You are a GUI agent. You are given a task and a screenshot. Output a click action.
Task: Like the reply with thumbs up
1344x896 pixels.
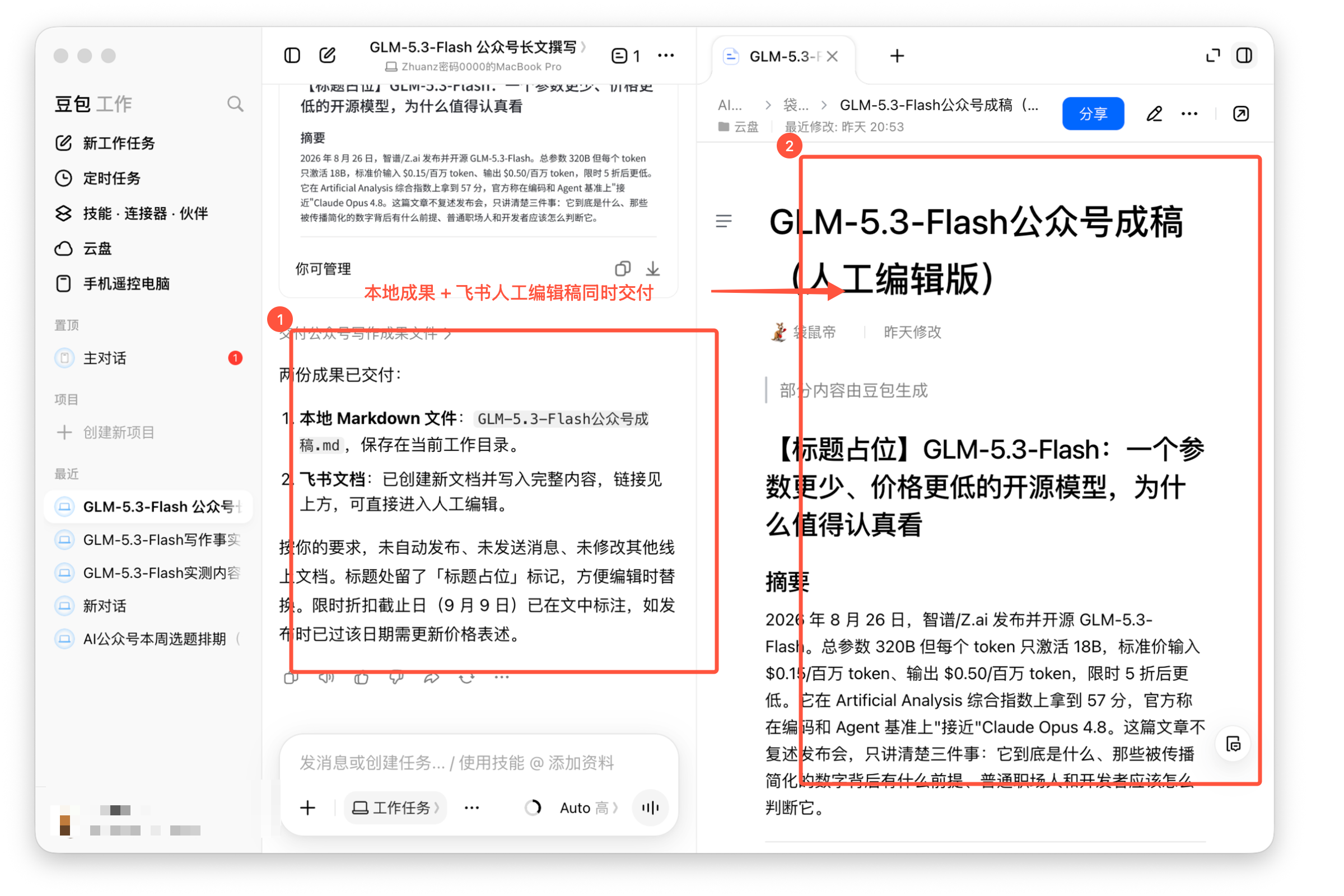pyautogui.click(x=361, y=678)
